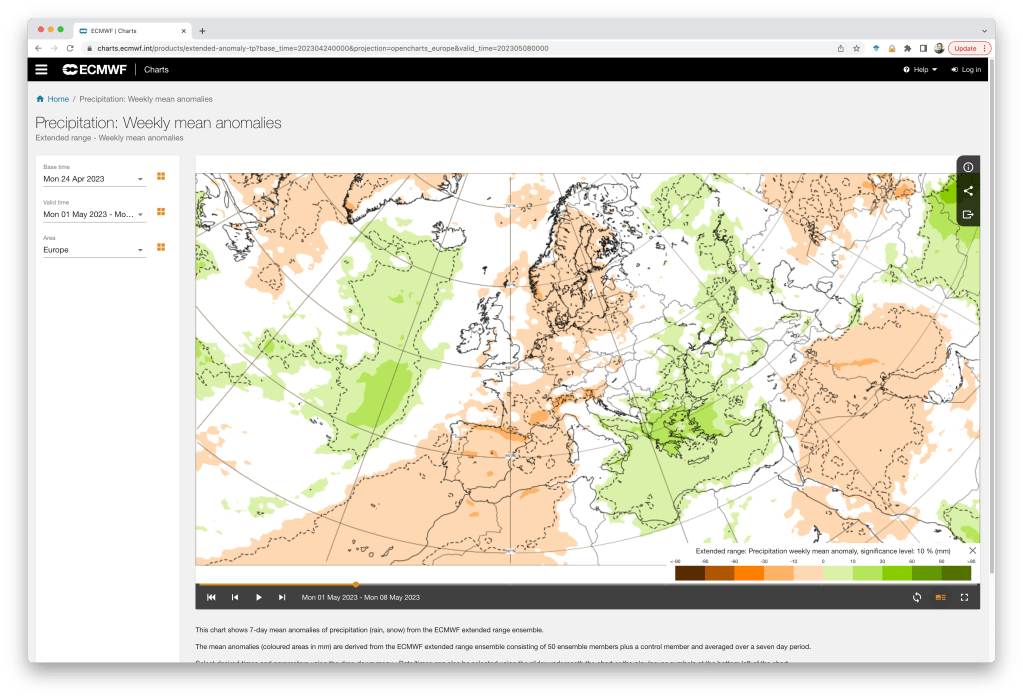Click the chart info icon
Screen dimensions: 1023x699
click(x=967, y=167)
